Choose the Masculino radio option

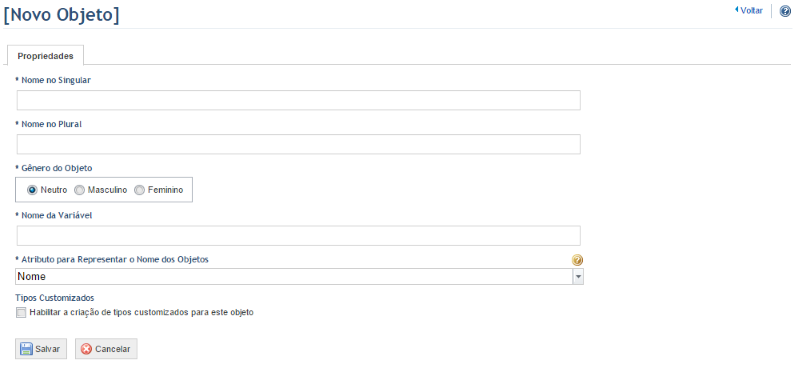click(x=79, y=190)
